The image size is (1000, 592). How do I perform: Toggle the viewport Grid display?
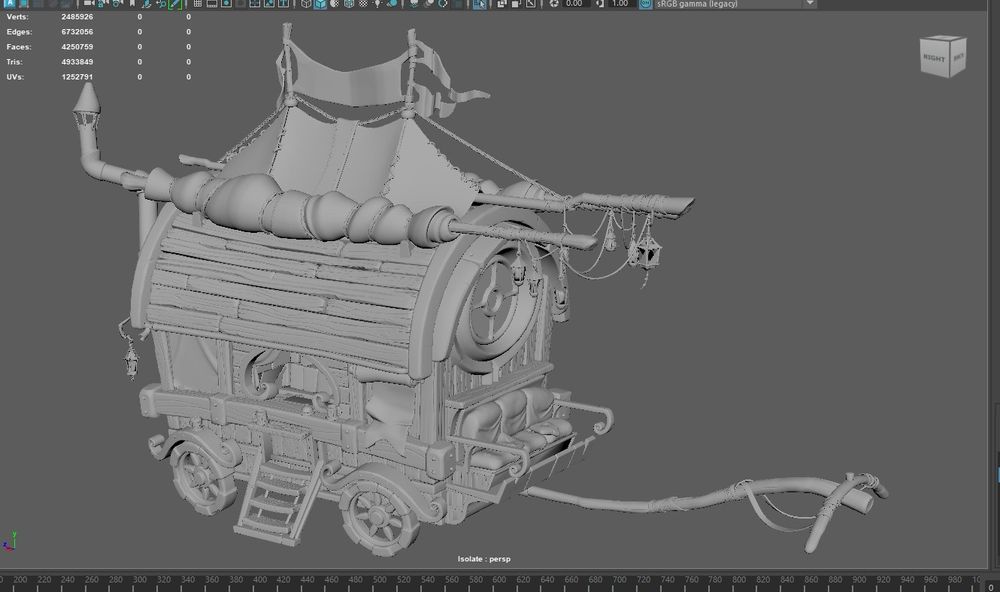[200, 4]
